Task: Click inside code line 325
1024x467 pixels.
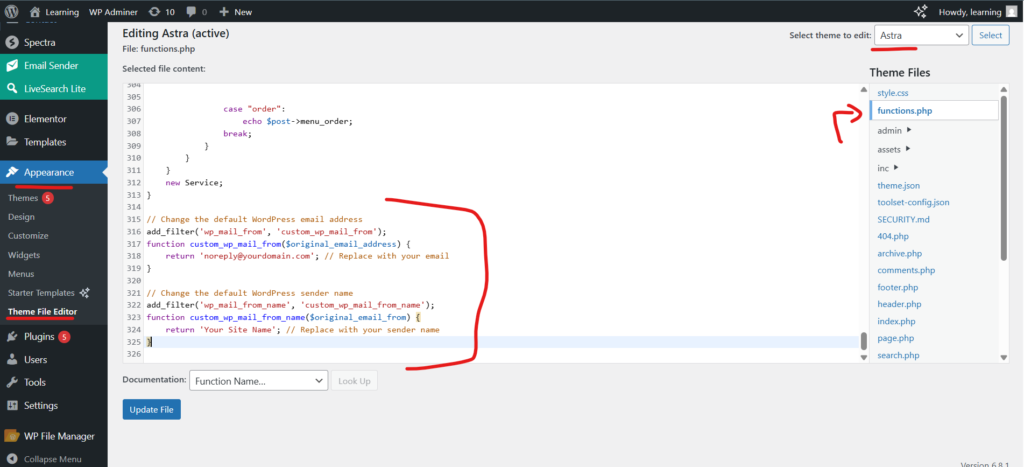Action: point(501,342)
